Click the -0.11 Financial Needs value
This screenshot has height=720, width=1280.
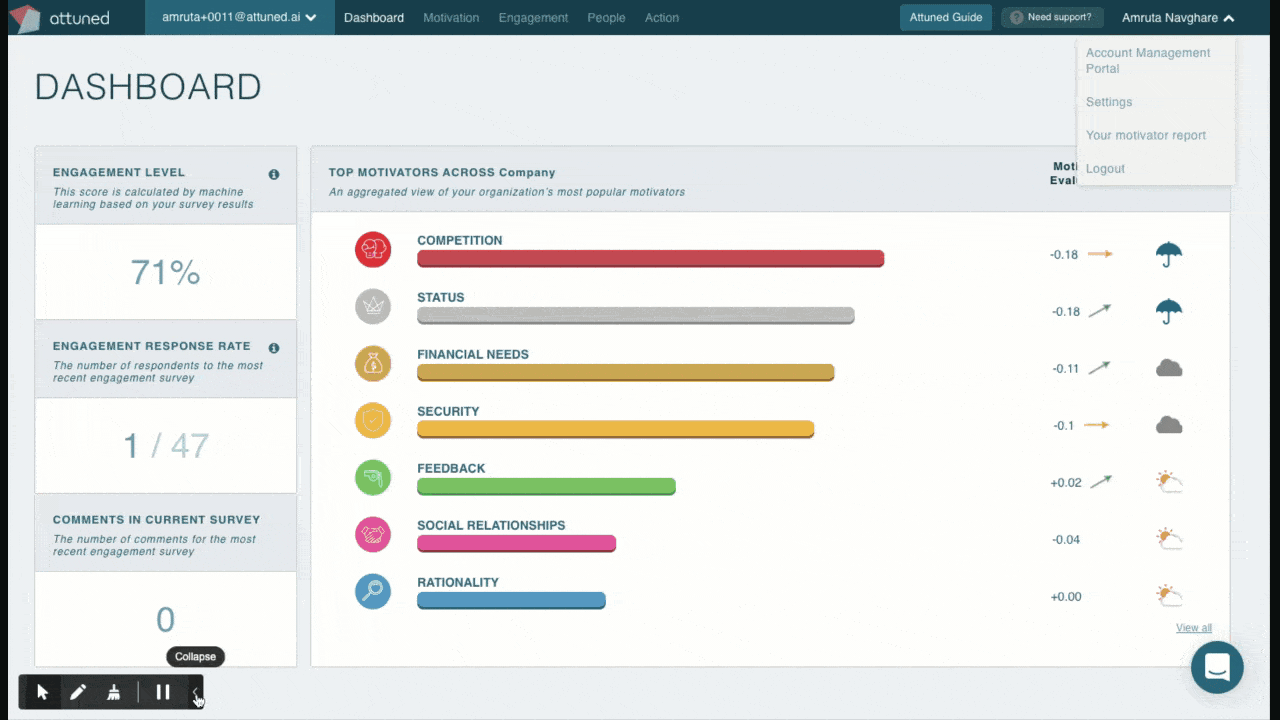[1066, 369]
